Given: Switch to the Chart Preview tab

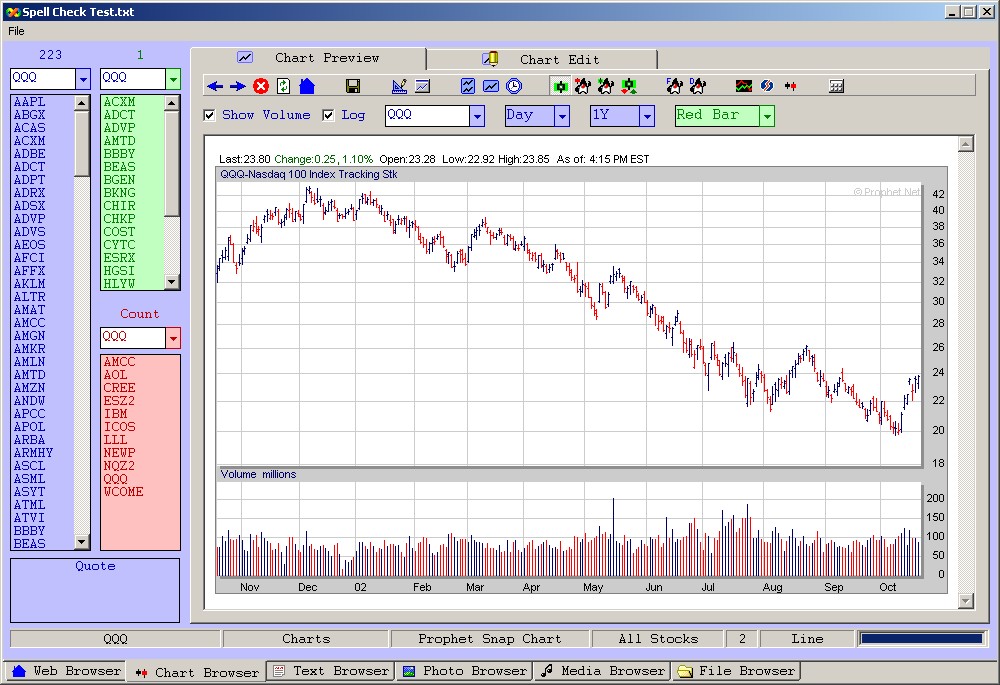Looking at the screenshot, I should (309, 58).
